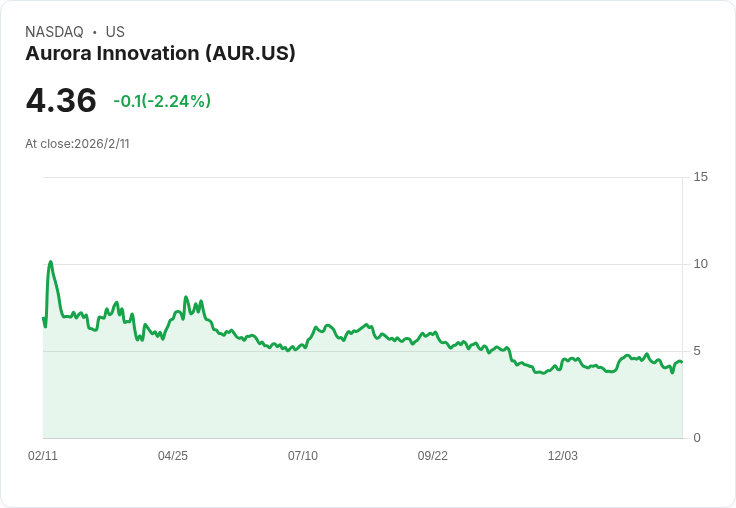Click the green -0.1(-2.24%) change value

(x=162, y=101)
